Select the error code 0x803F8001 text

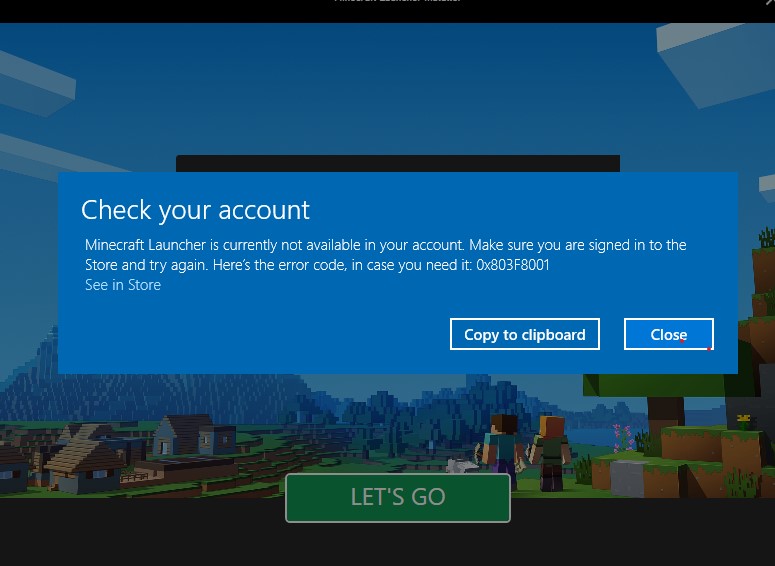[x=513, y=265]
